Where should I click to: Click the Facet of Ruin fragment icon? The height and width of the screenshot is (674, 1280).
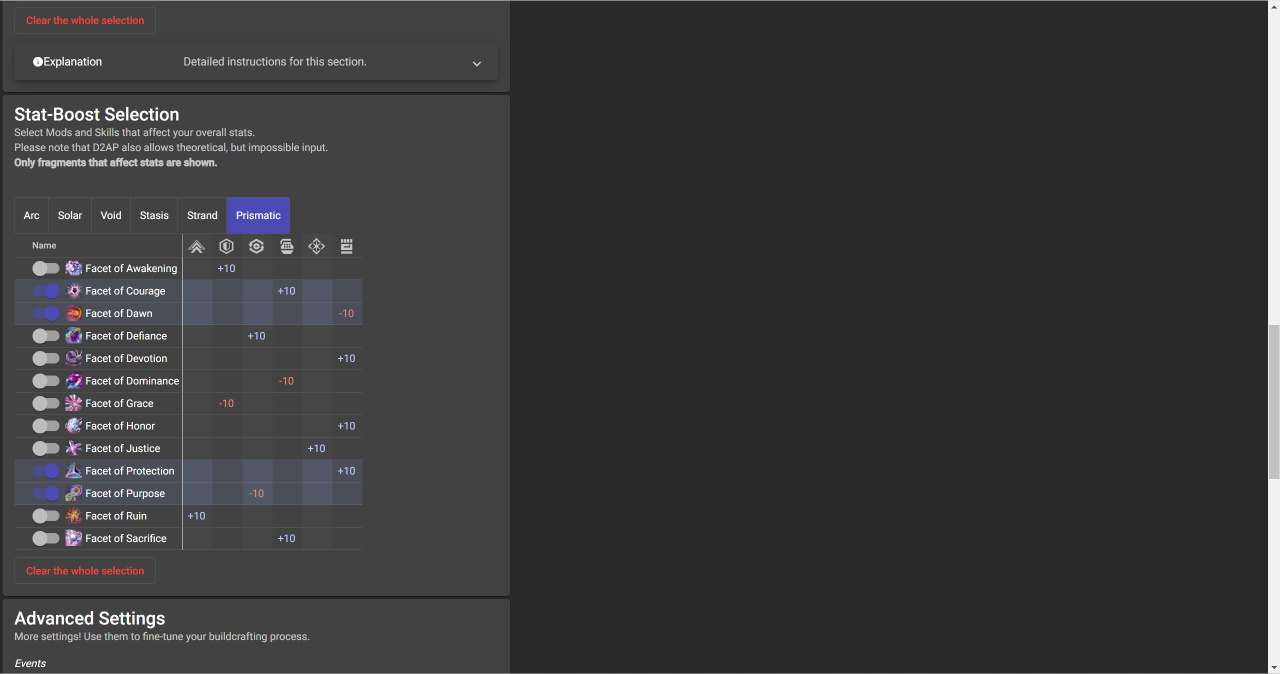tap(74, 516)
